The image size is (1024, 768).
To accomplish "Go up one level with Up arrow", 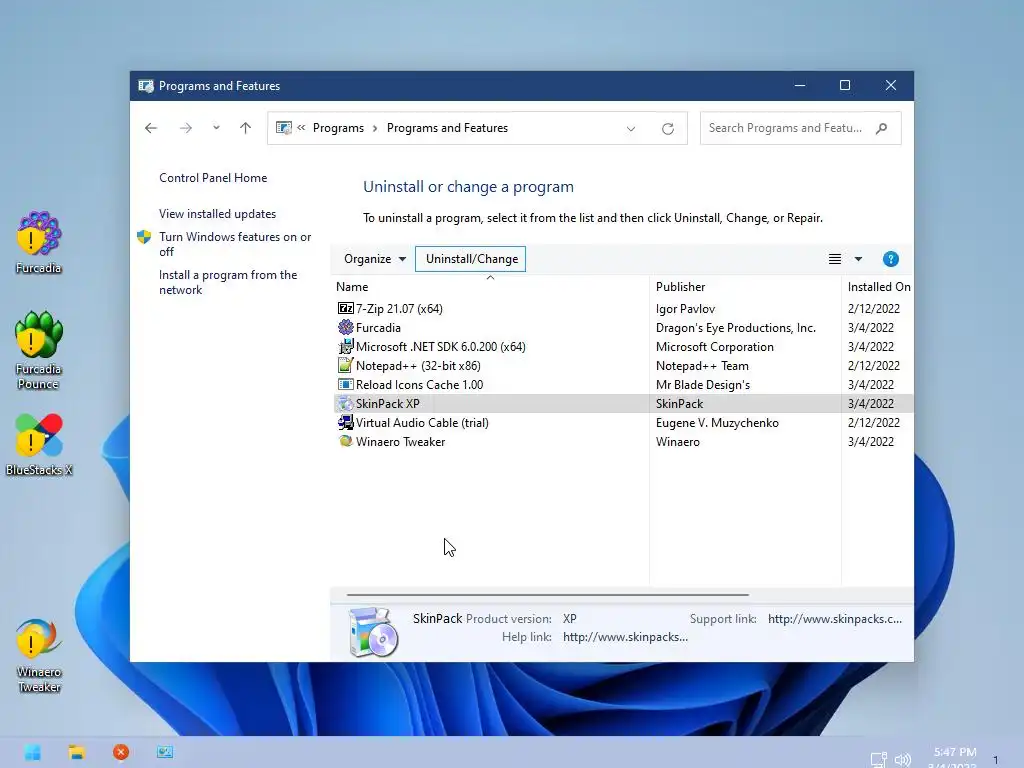I will click(x=246, y=128).
